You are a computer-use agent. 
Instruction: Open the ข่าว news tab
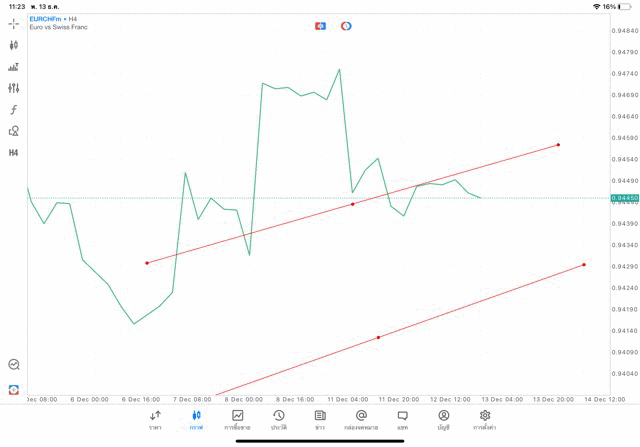pyautogui.click(x=320, y=420)
